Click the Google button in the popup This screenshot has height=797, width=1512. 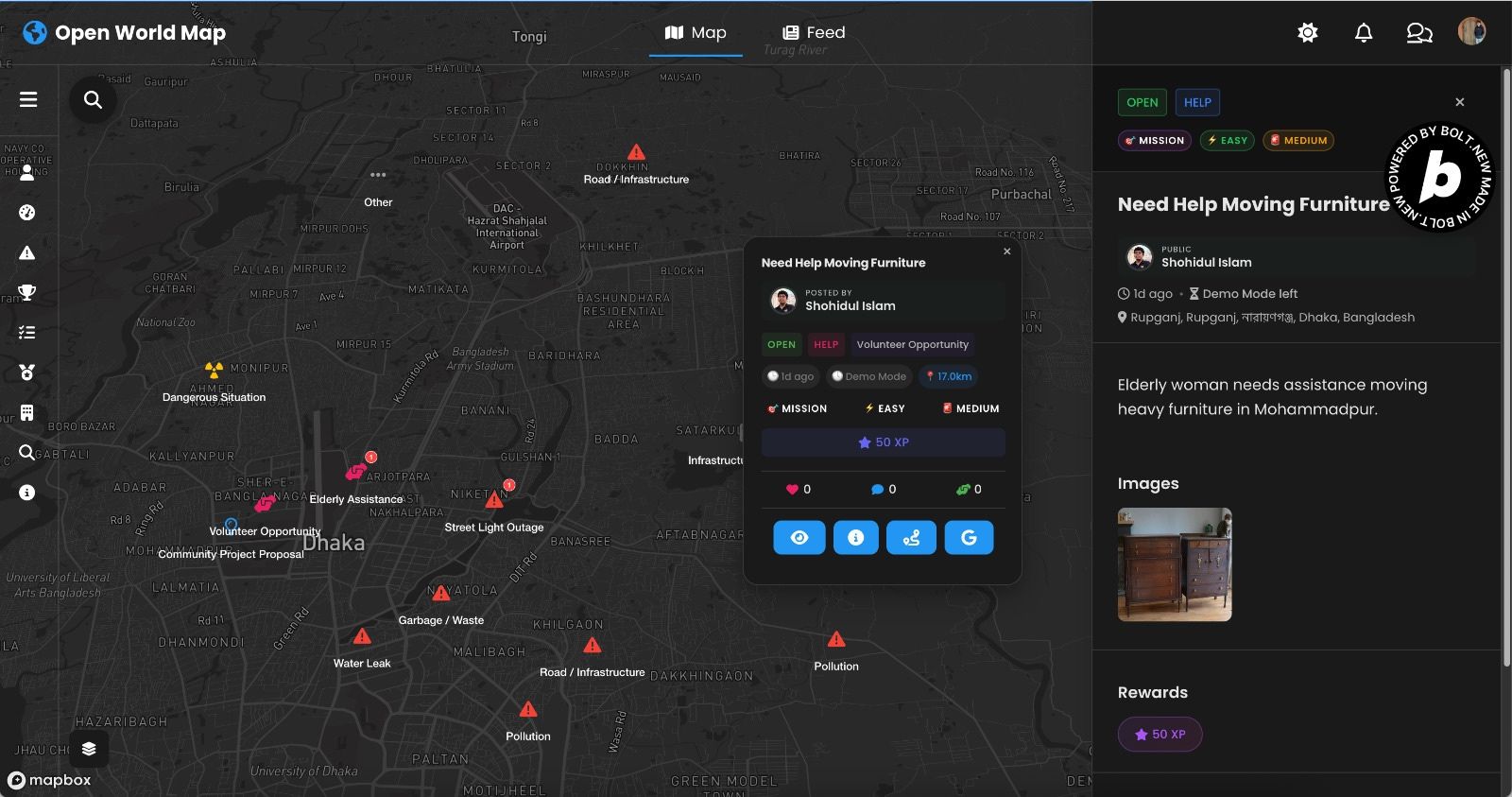(969, 538)
